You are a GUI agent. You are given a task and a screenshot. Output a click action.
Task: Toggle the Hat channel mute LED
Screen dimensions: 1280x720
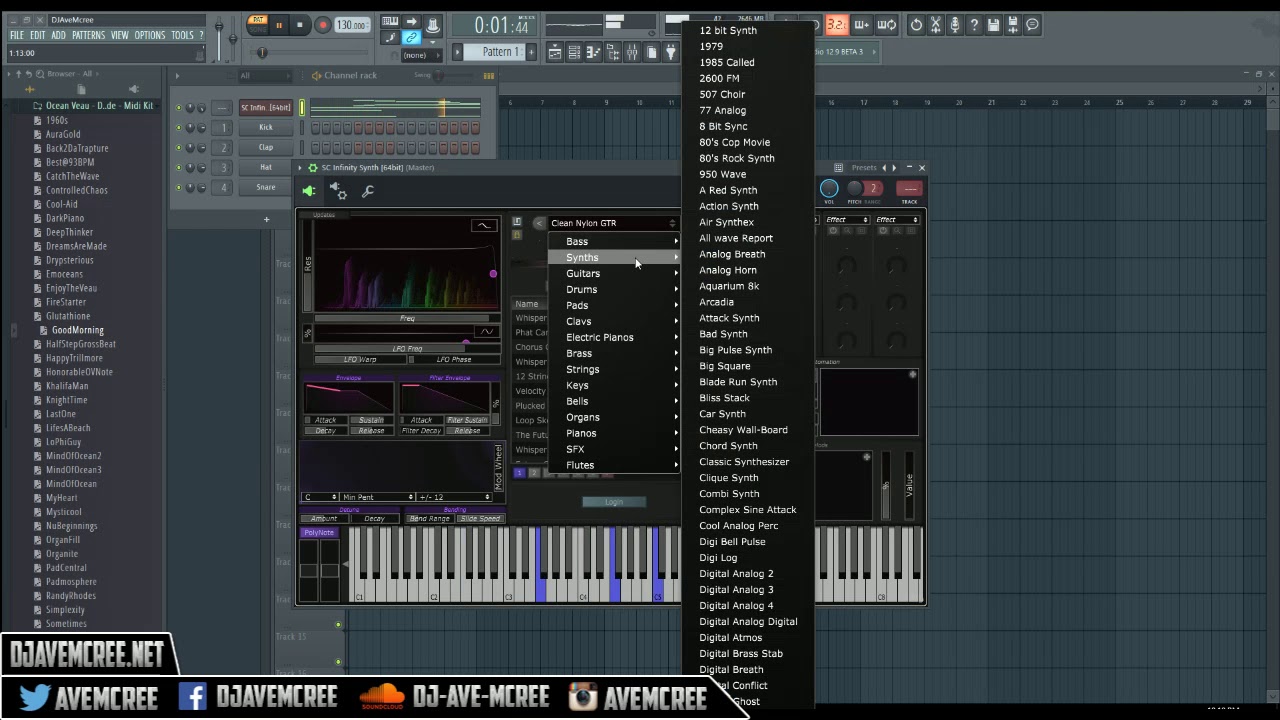(x=179, y=167)
